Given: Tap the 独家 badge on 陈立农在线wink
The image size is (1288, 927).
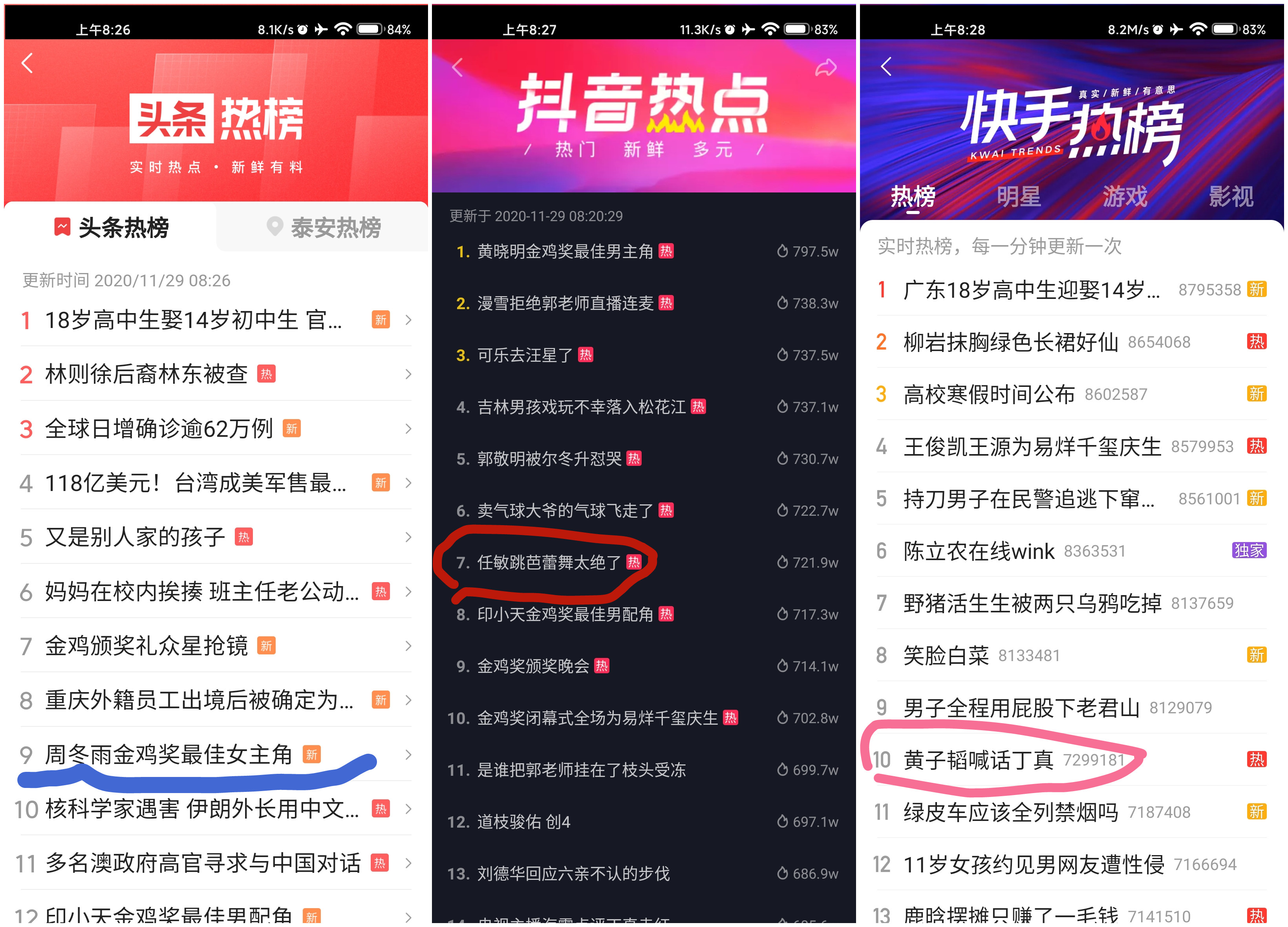Looking at the screenshot, I should pyautogui.click(x=1248, y=550).
